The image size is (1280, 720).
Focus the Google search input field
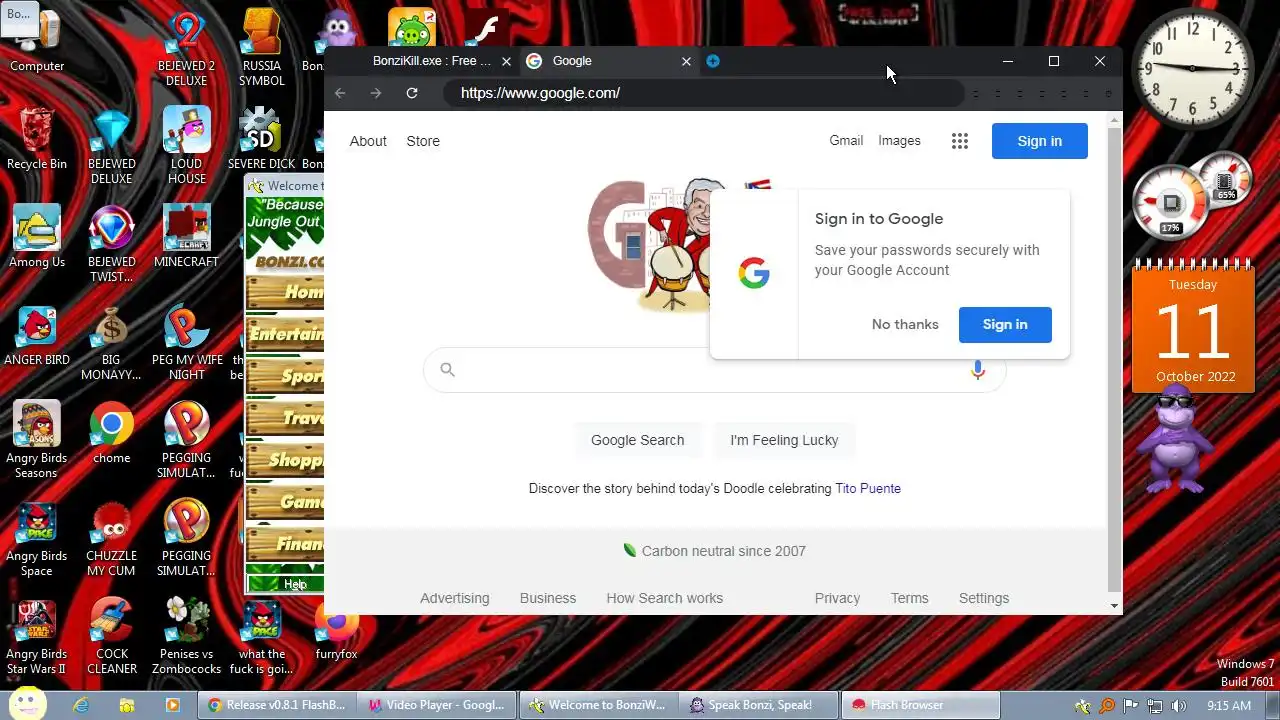pos(714,370)
